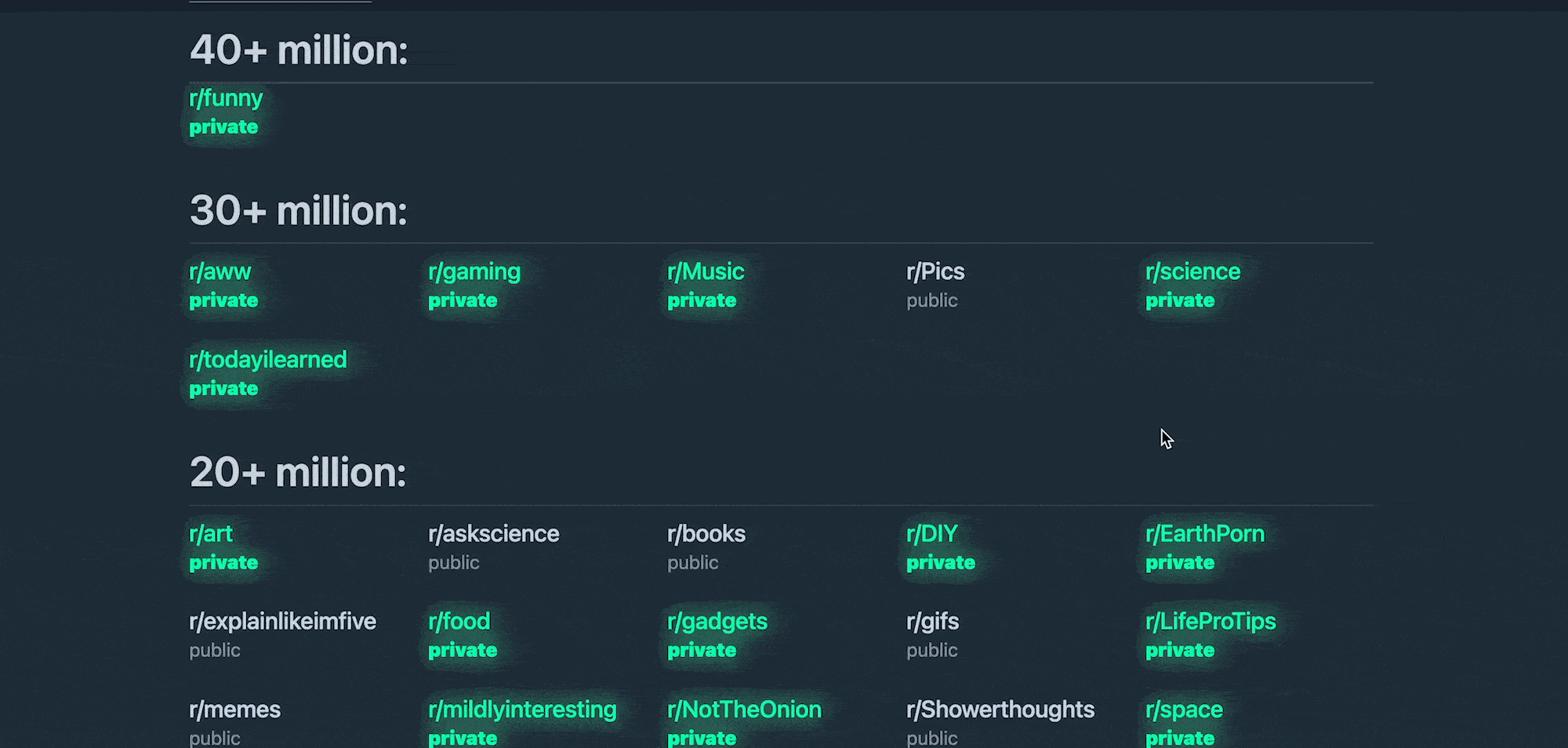
Task: Open the r/food subreddit link
Action: [x=459, y=621]
